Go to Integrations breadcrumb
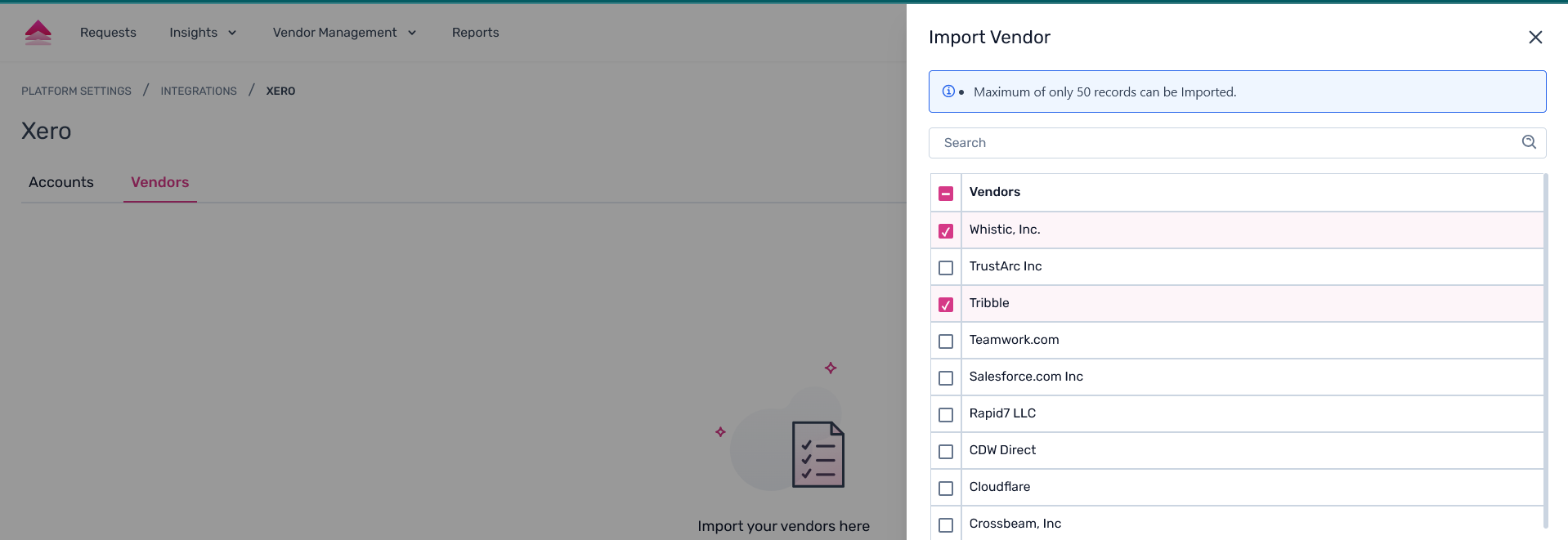Viewport: 1568px width, 540px height. coord(199,91)
